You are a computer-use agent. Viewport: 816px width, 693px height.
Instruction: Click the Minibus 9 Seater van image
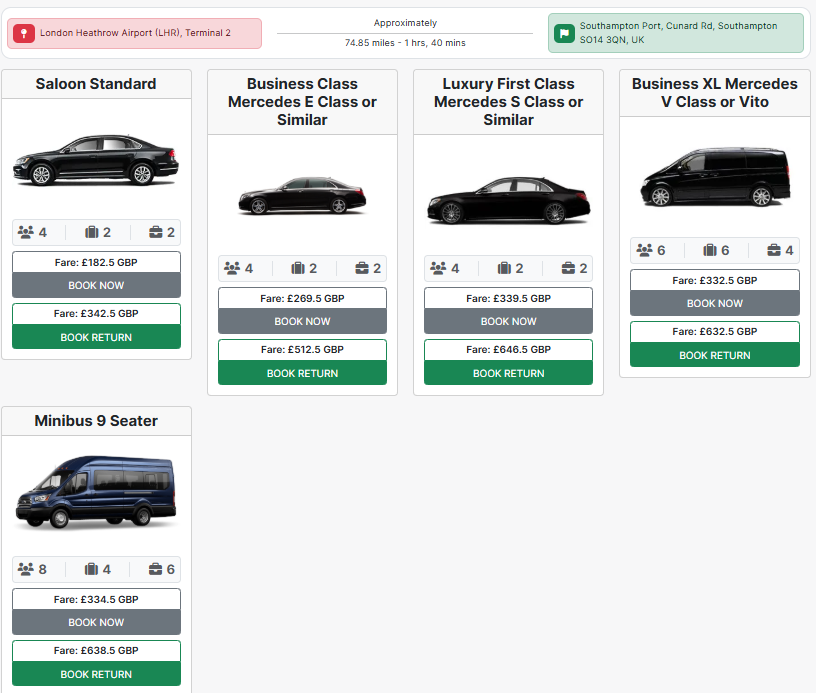pyautogui.click(x=96, y=494)
